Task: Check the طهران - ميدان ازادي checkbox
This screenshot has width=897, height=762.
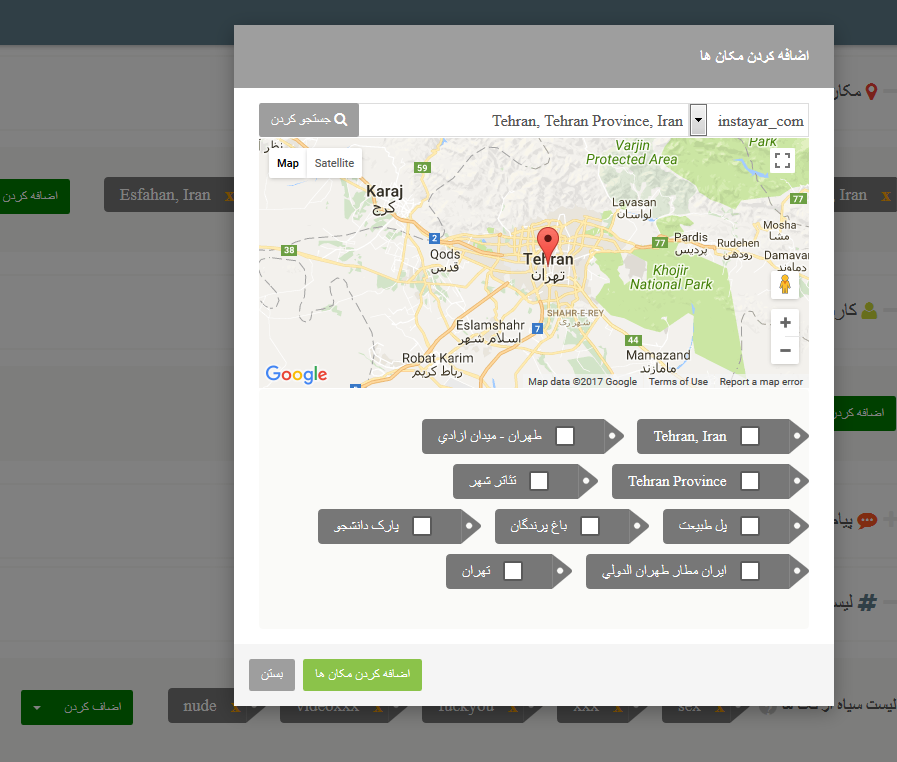Action: (565, 436)
